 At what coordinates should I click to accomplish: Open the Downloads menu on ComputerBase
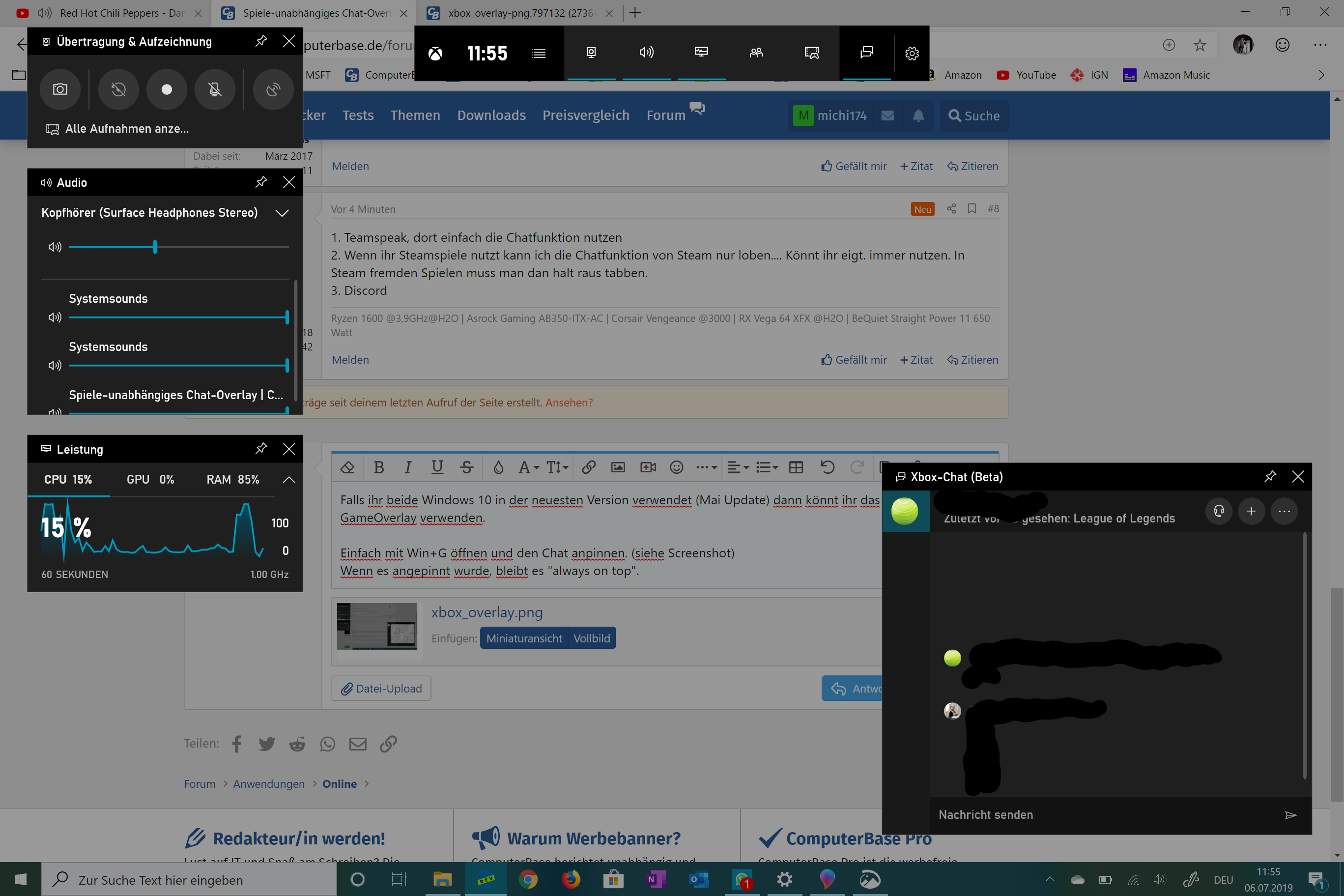point(491,115)
